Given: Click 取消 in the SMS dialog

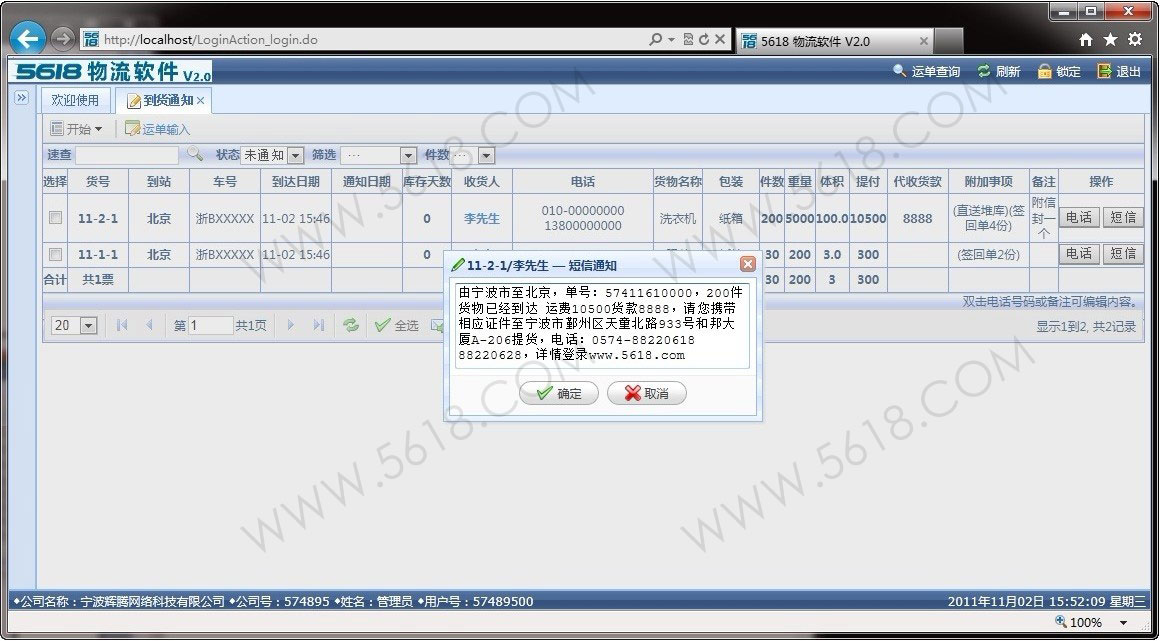Looking at the screenshot, I should pos(646,394).
